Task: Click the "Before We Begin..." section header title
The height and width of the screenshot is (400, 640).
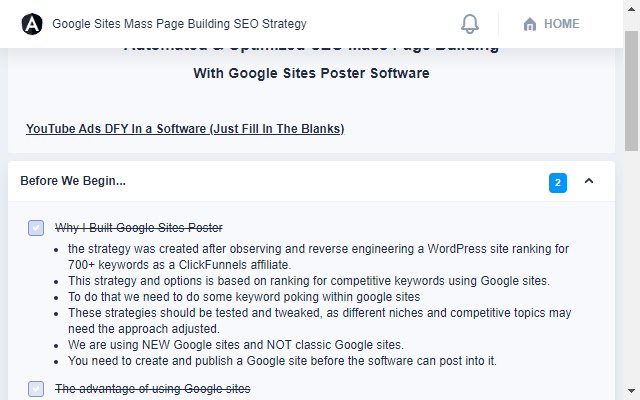Action: coord(73,181)
